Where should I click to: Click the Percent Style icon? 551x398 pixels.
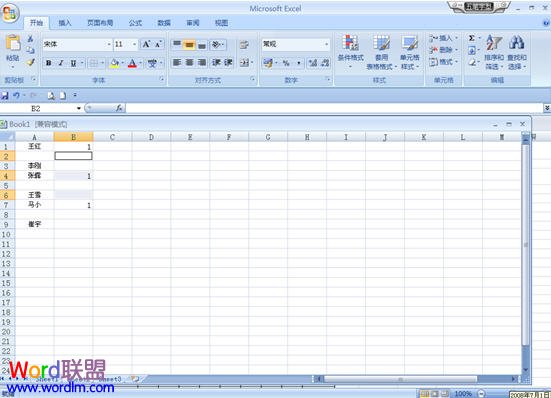click(286, 63)
